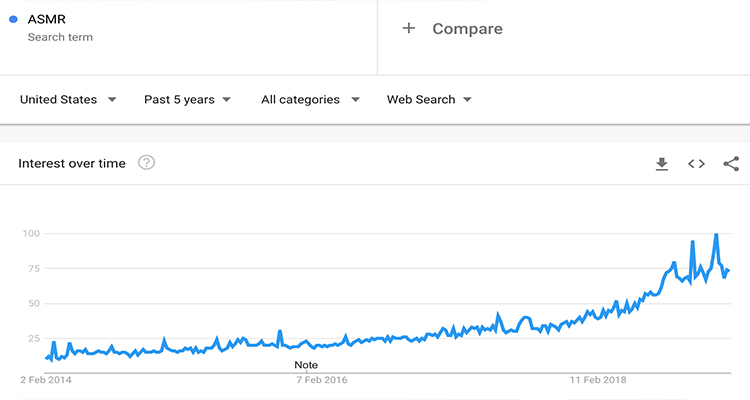Open the embed code icon
This screenshot has height=400, width=750.
696,164
